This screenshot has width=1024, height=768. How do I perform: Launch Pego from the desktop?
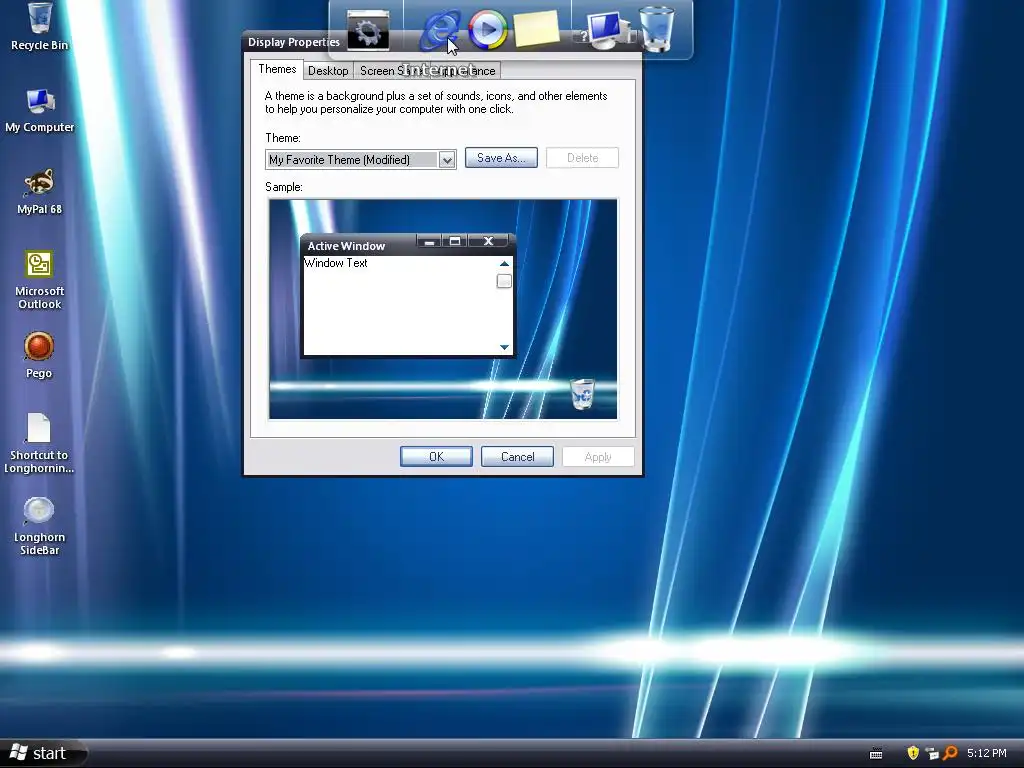[39, 355]
